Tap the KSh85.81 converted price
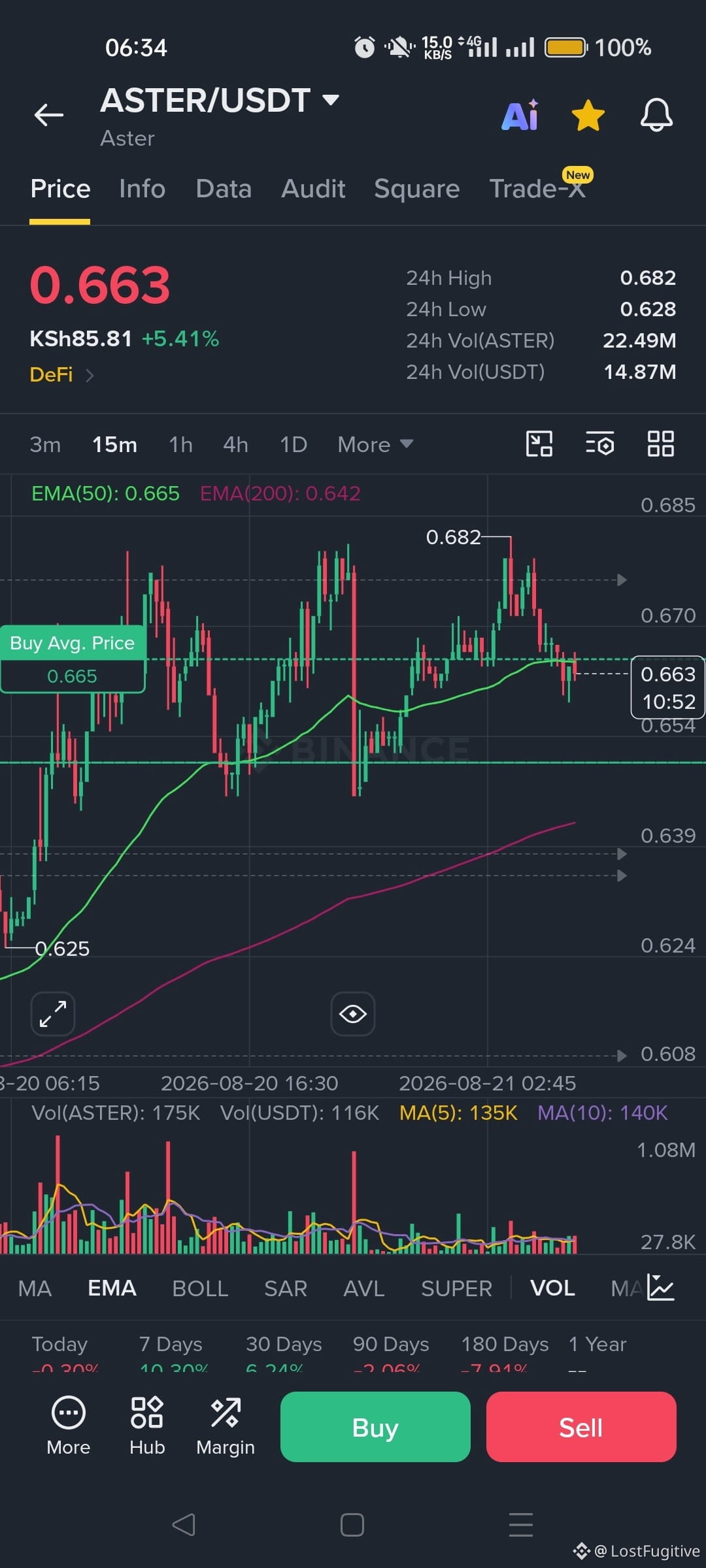This screenshot has width=706, height=1568. [x=80, y=338]
